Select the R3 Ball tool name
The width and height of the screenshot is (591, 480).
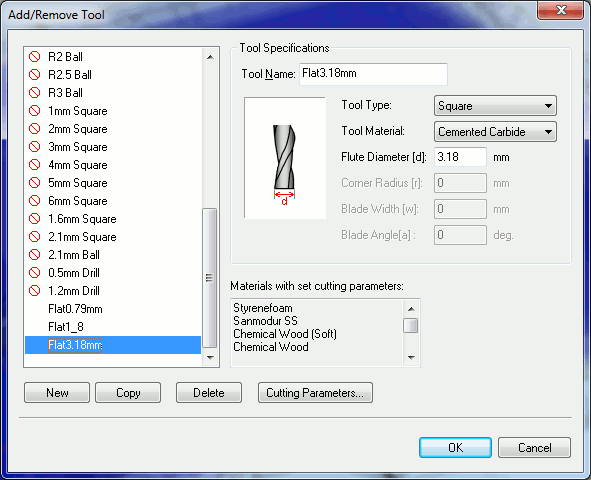click(x=65, y=93)
